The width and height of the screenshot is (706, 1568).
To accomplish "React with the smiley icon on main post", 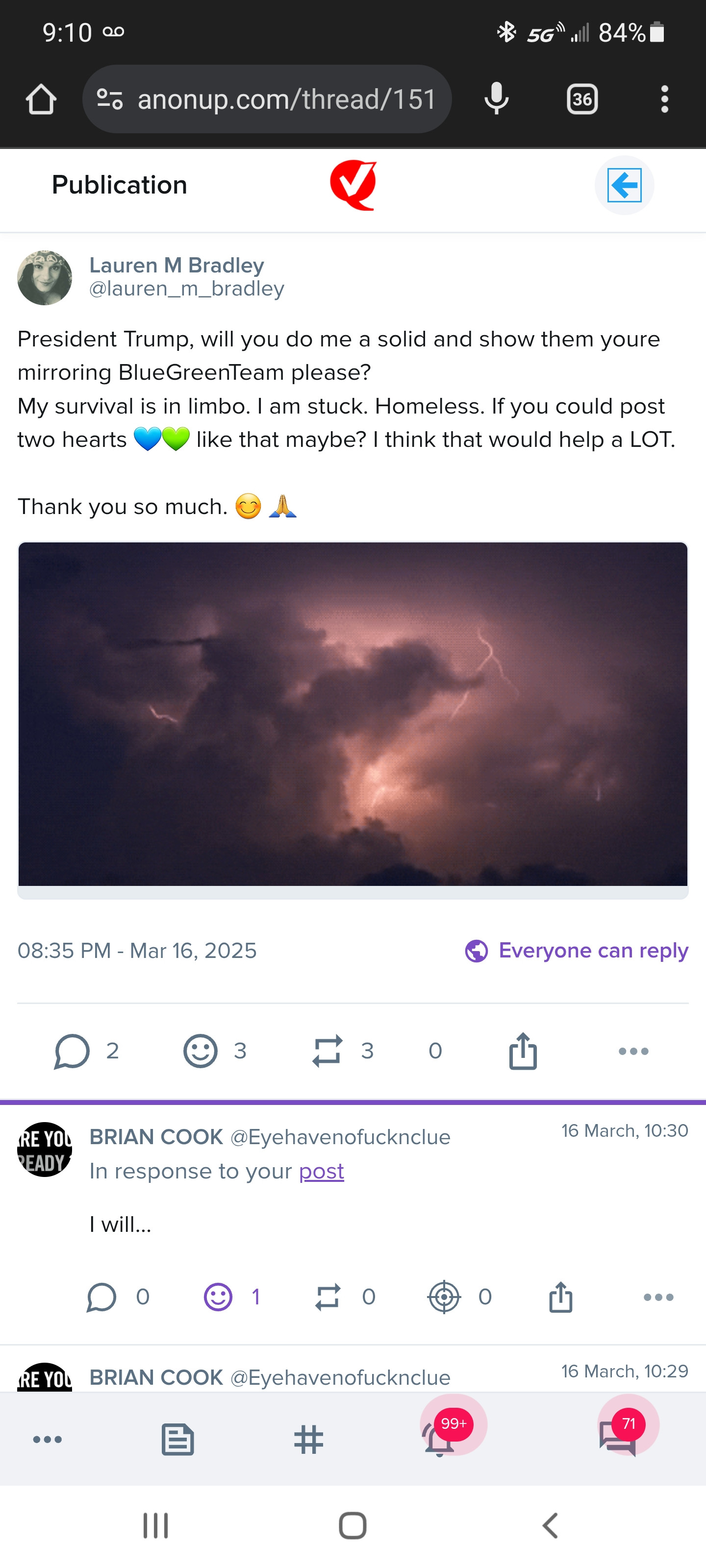I will pos(201,1051).
